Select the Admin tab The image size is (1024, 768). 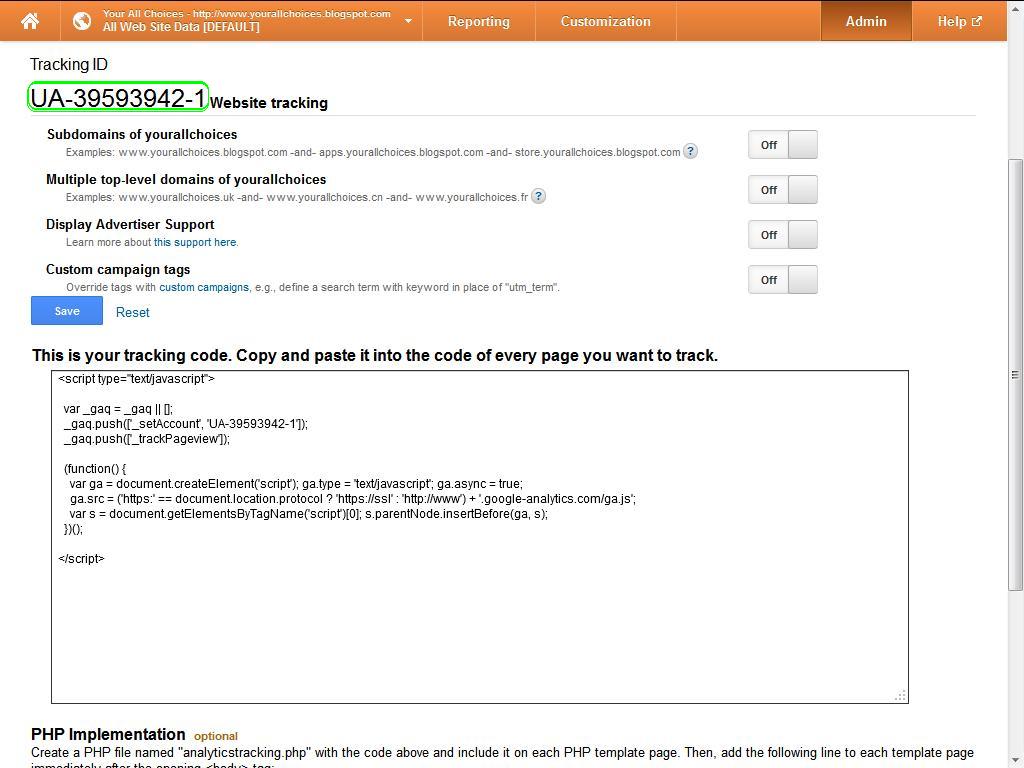[866, 21]
